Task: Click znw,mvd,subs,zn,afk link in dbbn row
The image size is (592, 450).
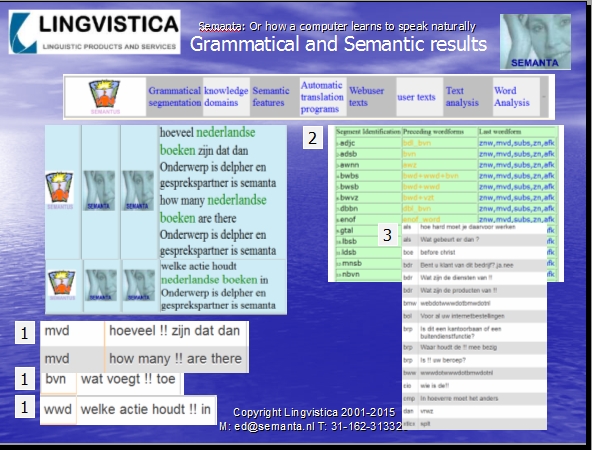Action: click(x=516, y=209)
